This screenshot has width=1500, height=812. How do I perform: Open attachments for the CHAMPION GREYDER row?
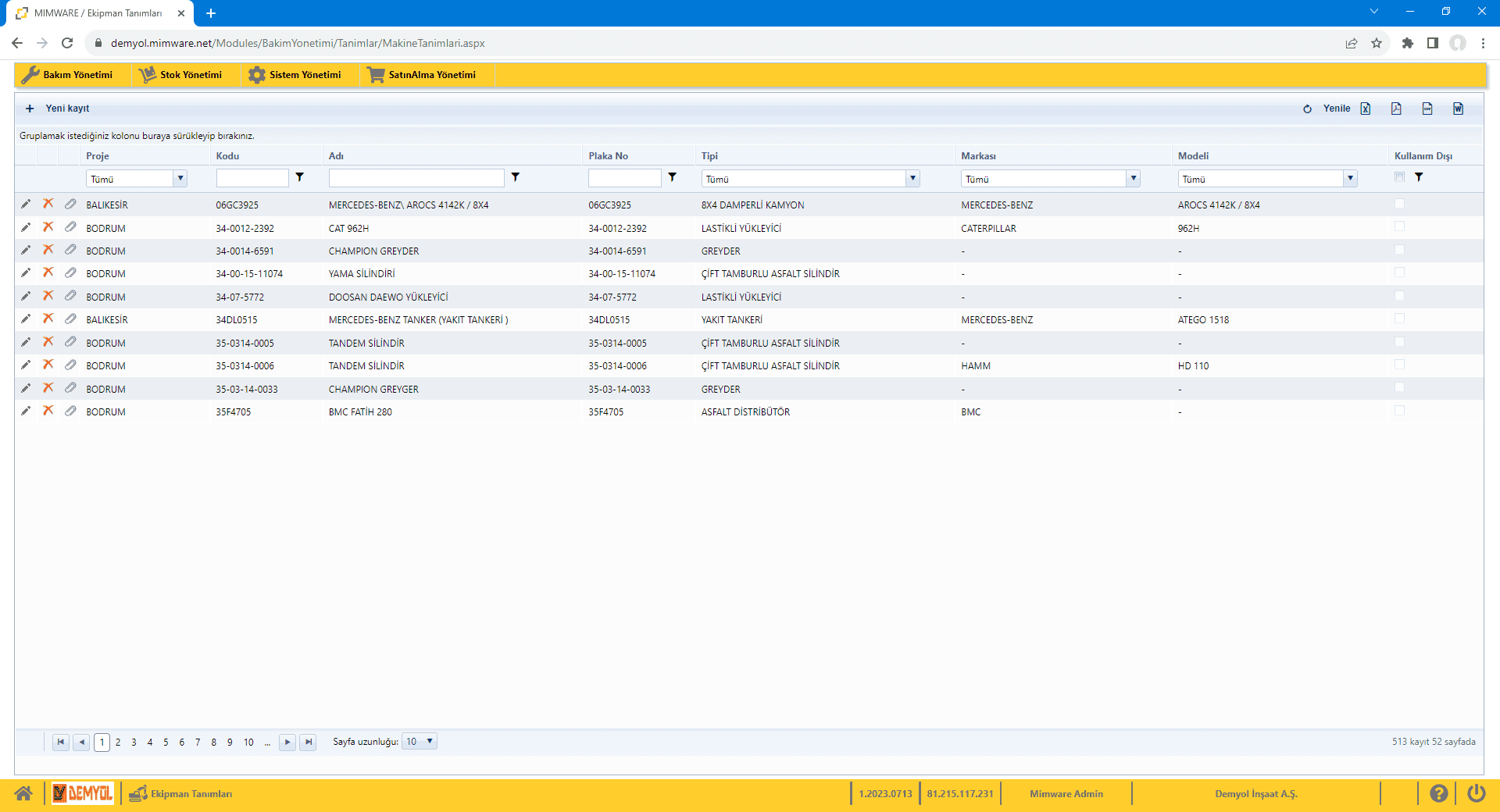click(x=70, y=250)
